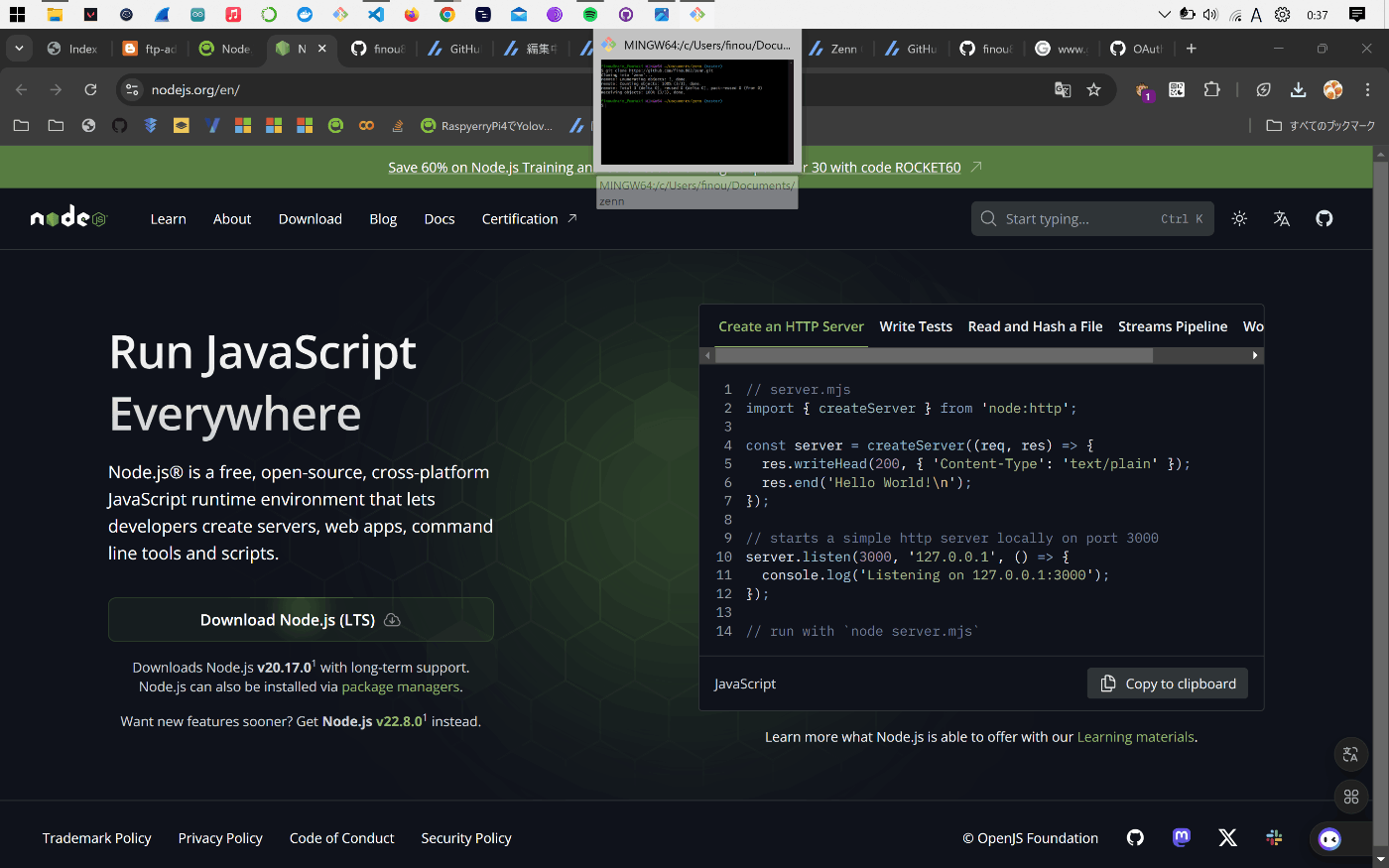Image resolution: width=1389 pixels, height=868 pixels.
Task: Open the Certification external link
Action: pos(530,219)
